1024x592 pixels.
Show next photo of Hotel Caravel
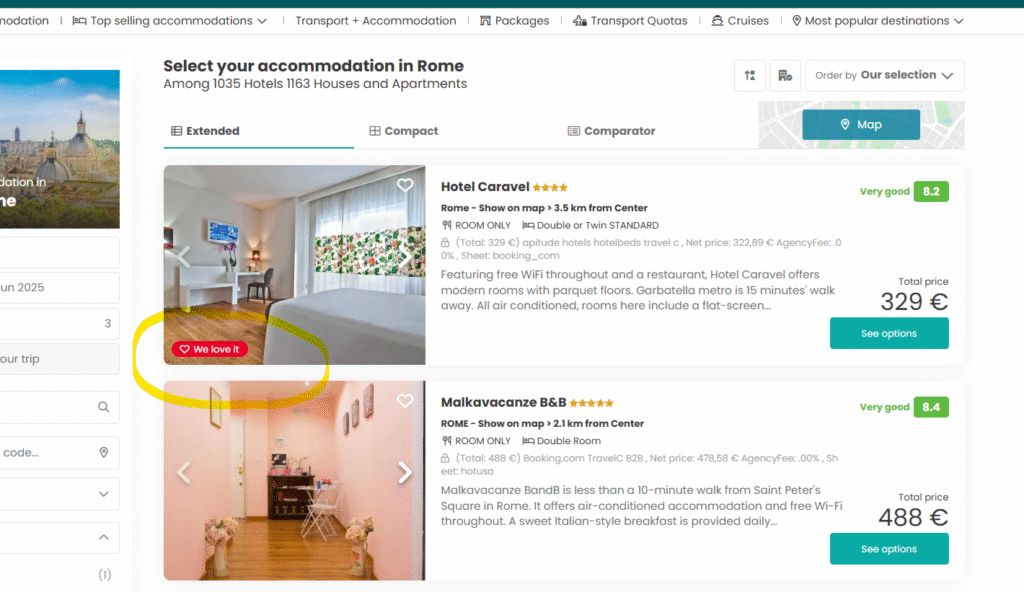[405, 257]
